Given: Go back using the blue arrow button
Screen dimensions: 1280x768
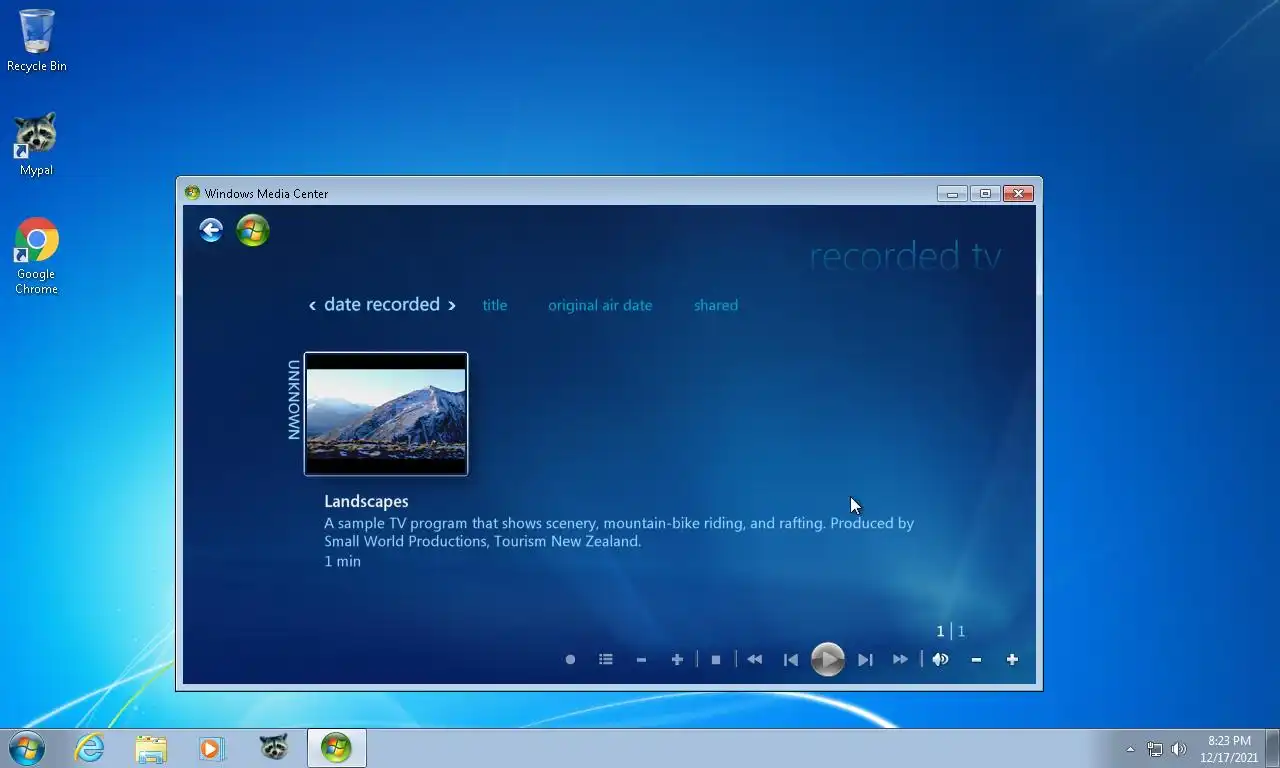Looking at the screenshot, I should click(x=211, y=231).
